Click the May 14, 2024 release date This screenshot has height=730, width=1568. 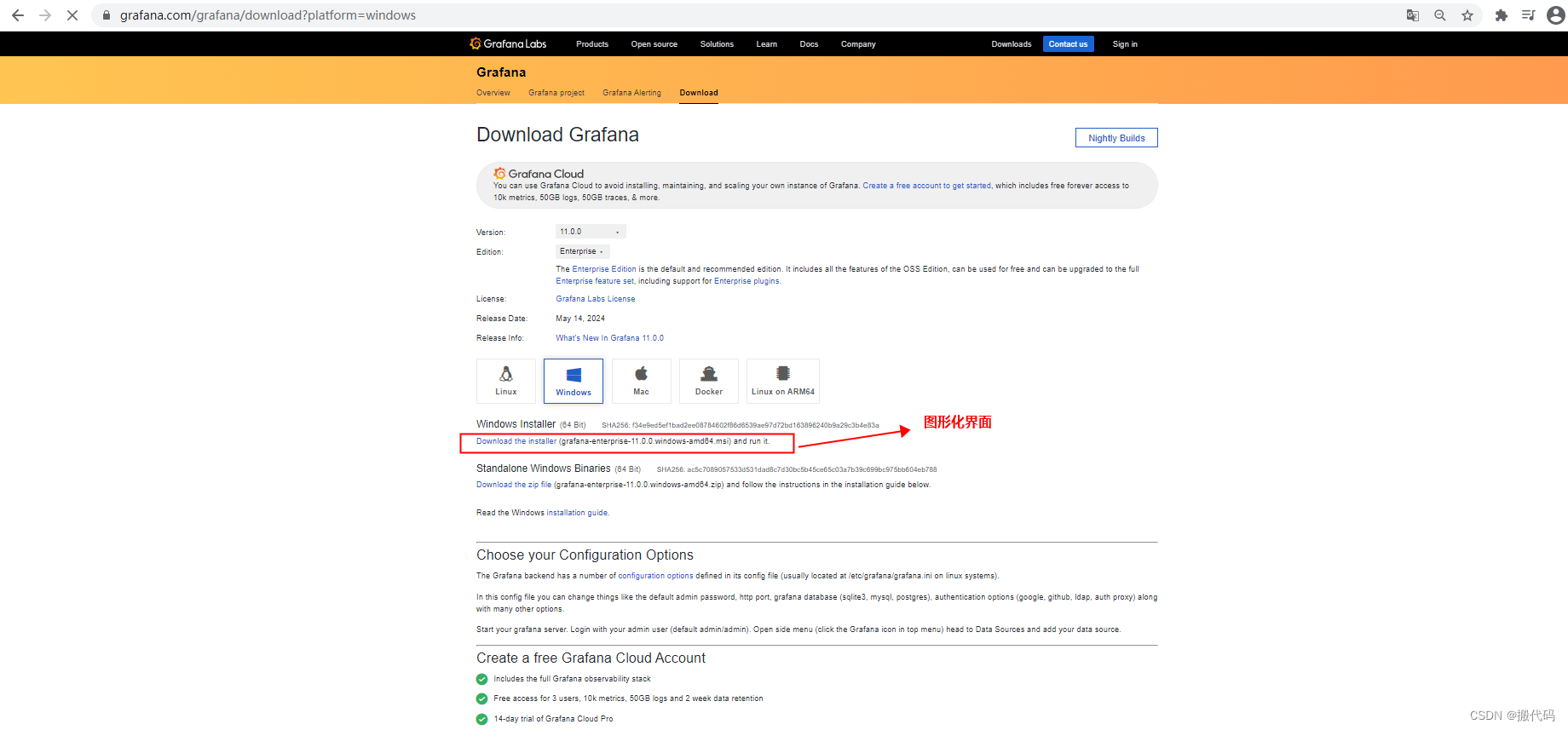(x=580, y=319)
